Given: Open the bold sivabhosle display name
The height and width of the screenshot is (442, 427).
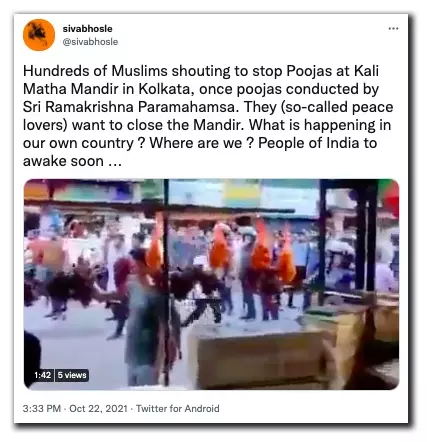Looking at the screenshot, I should pyautogui.click(x=87, y=29).
